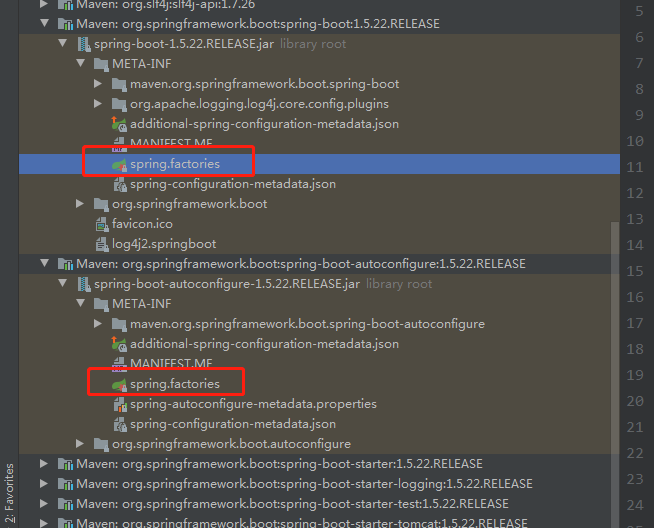654x528 pixels.
Task: Click the spring leaf icon of the highlighted spring.factories
Action: tap(119, 165)
